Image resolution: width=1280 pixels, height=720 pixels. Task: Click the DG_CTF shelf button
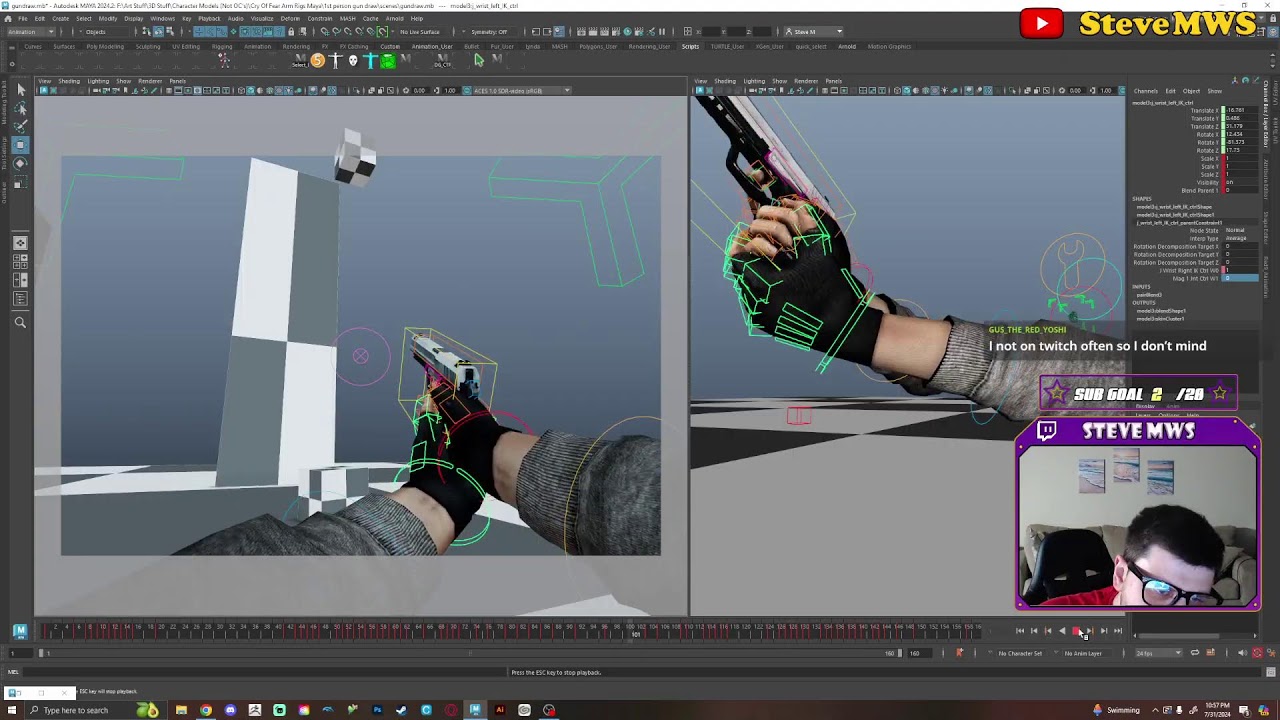point(442,61)
